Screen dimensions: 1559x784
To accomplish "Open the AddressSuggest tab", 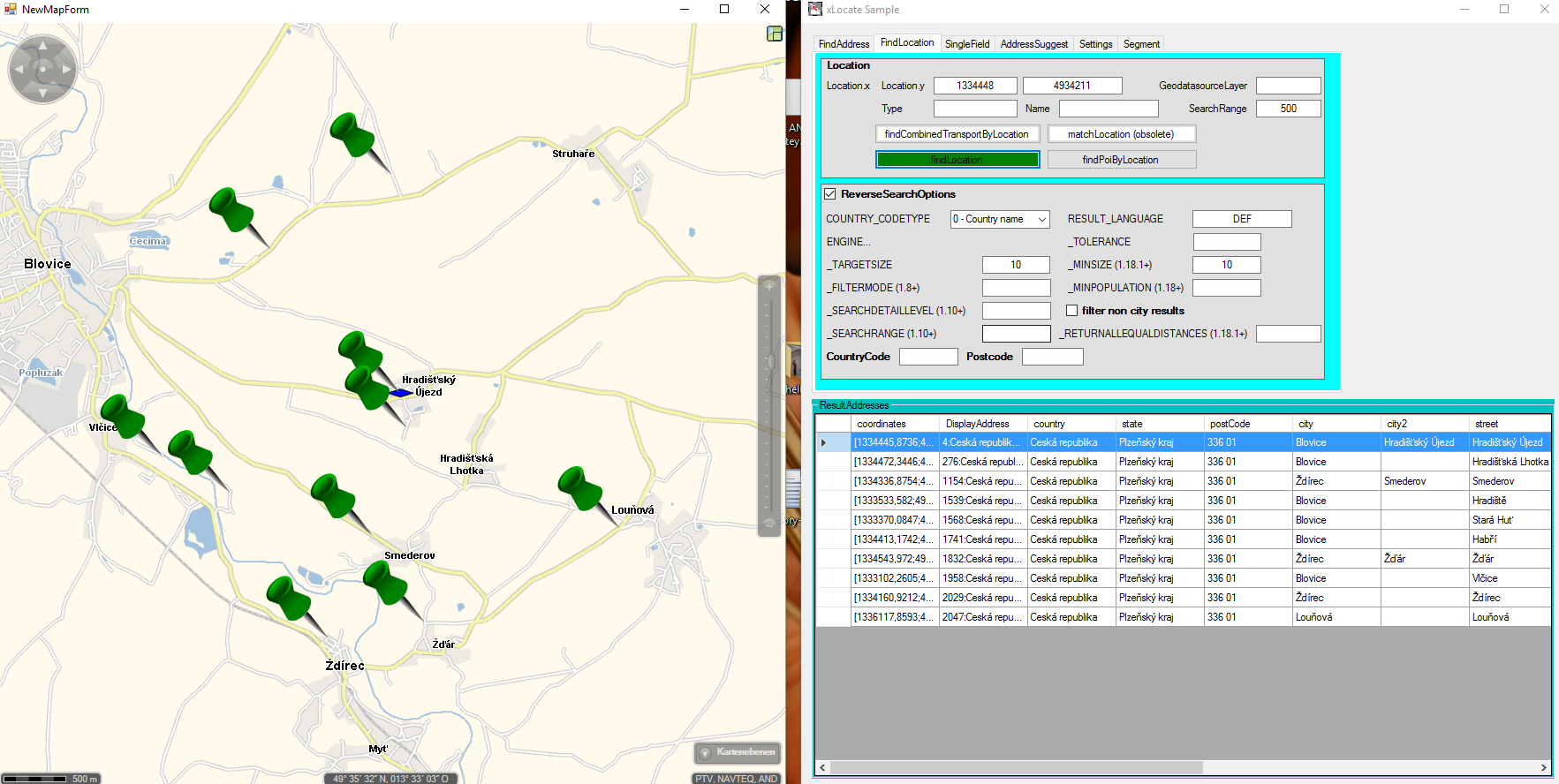I will point(1033,44).
